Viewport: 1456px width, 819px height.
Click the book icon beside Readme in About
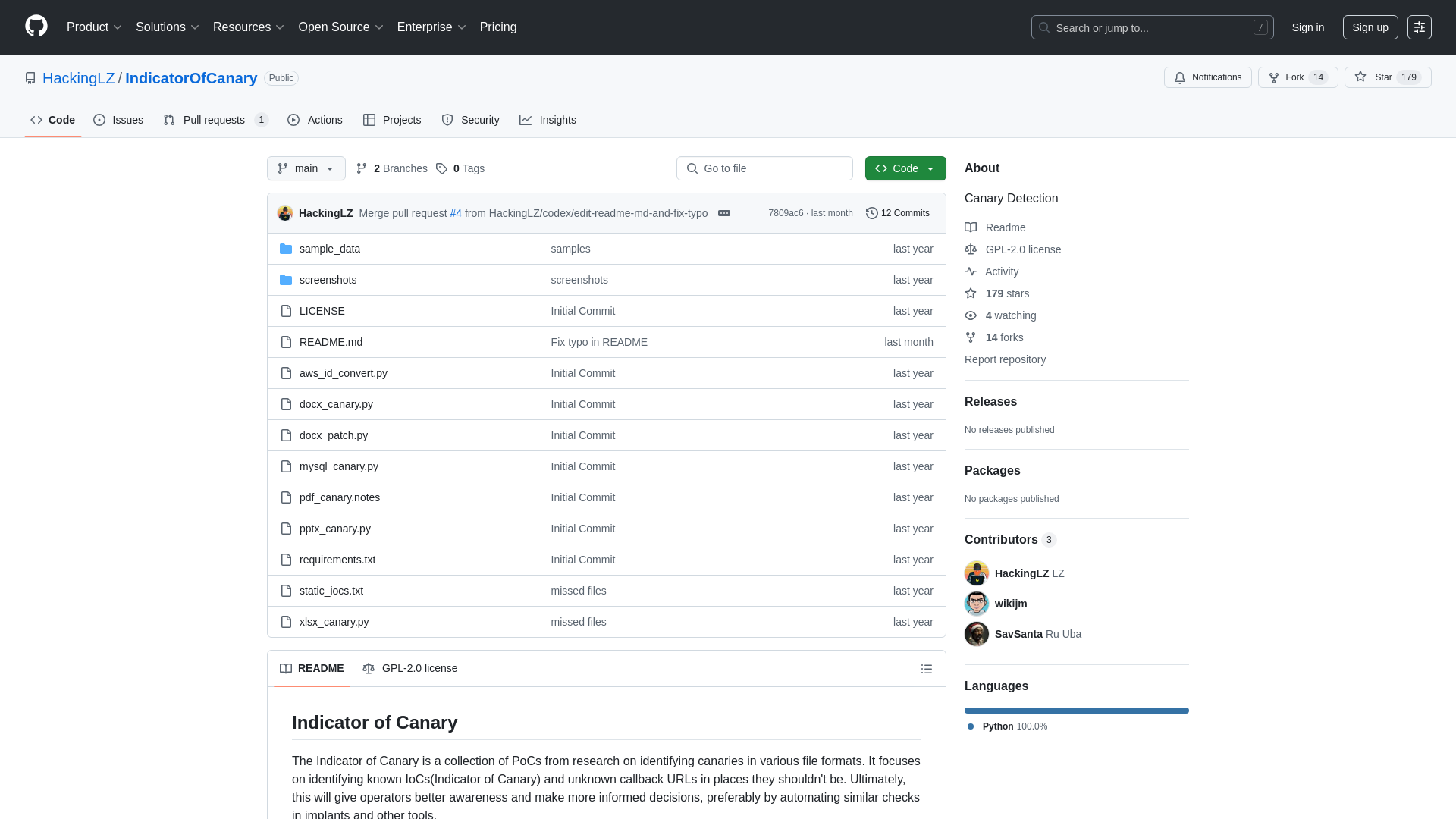(x=971, y=227)
